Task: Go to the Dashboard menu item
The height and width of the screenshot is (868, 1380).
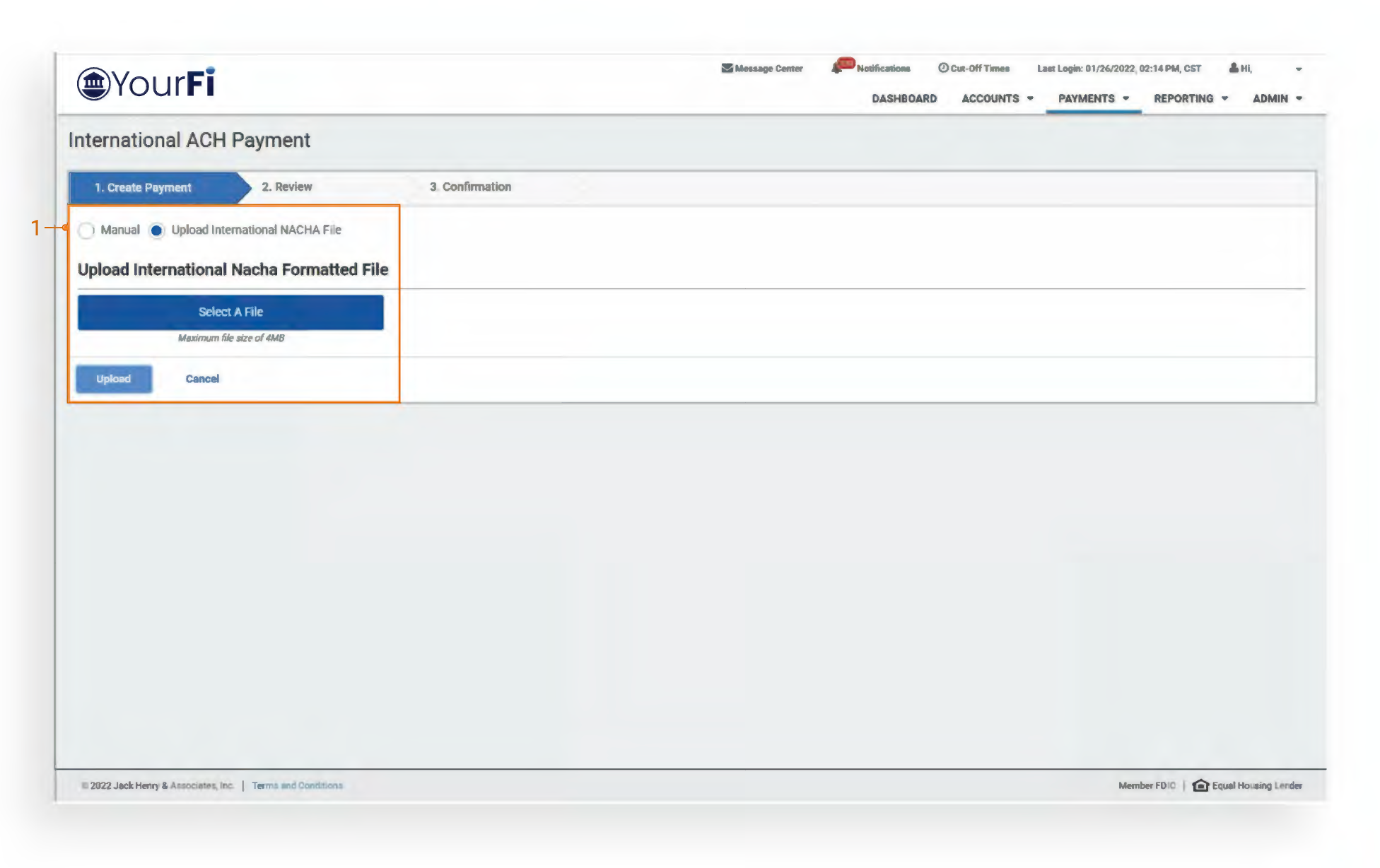Action: tap(904, 98)
